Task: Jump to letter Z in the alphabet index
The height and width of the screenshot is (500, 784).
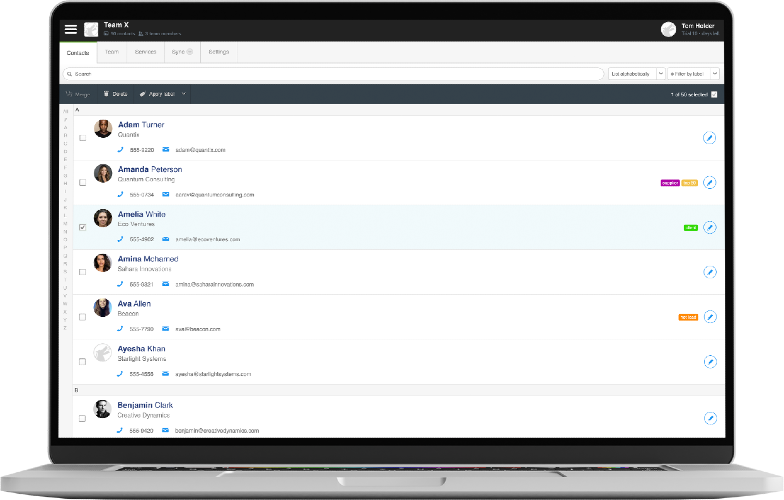Action: [65, 328]
